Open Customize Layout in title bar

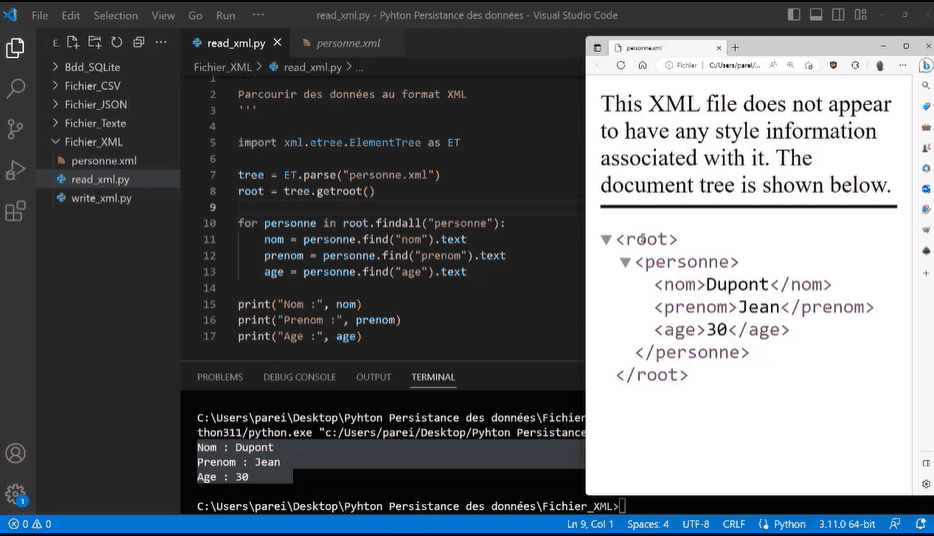click(861, 15)
